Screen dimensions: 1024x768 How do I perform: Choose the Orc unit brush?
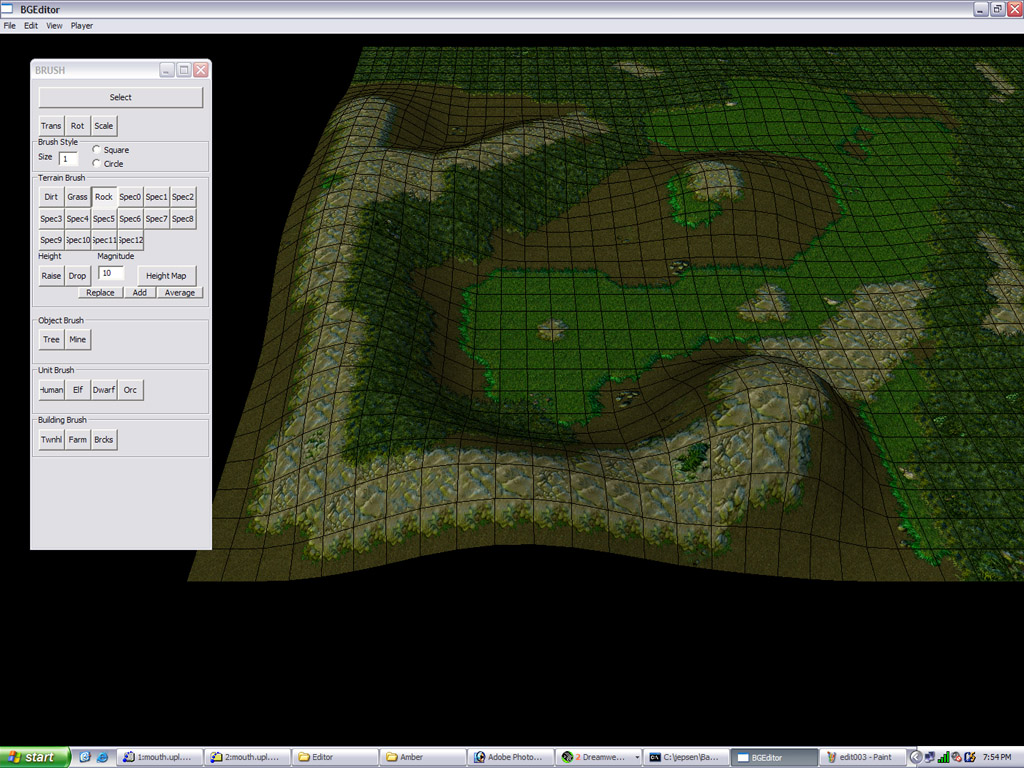[130, 390]
